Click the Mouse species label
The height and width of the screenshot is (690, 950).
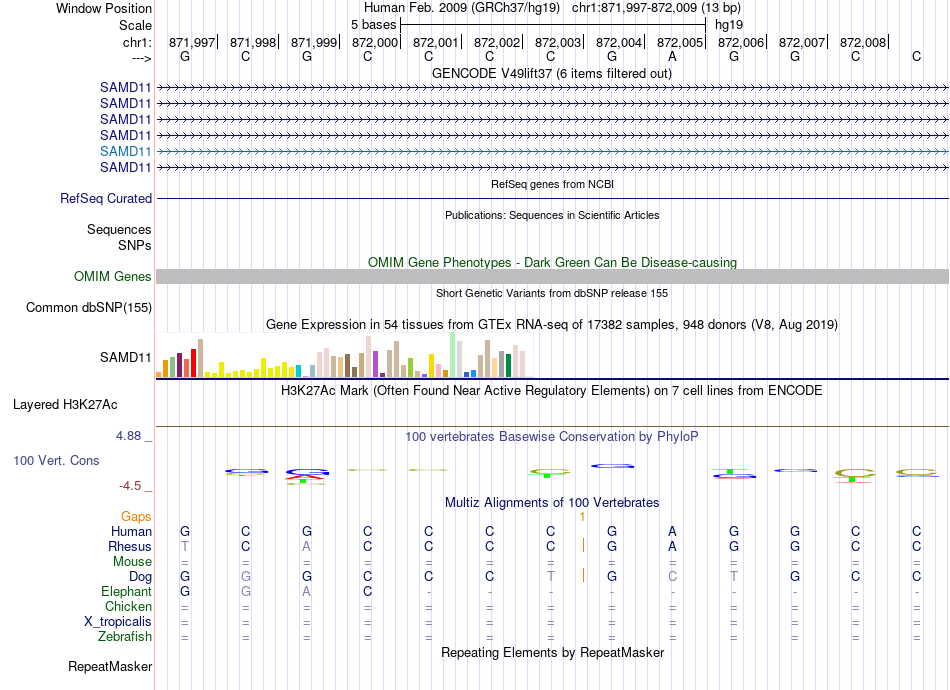(x=132, y=562)
